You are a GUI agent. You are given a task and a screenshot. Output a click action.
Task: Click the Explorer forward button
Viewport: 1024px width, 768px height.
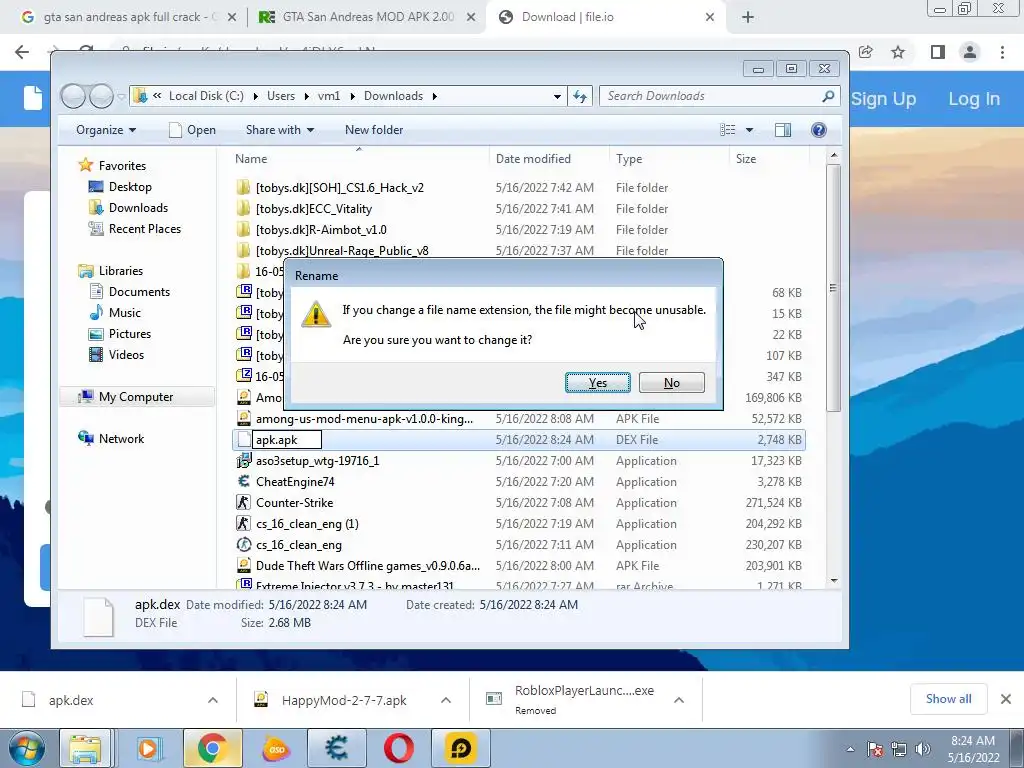pyautogui.click(x=101, y=96)
